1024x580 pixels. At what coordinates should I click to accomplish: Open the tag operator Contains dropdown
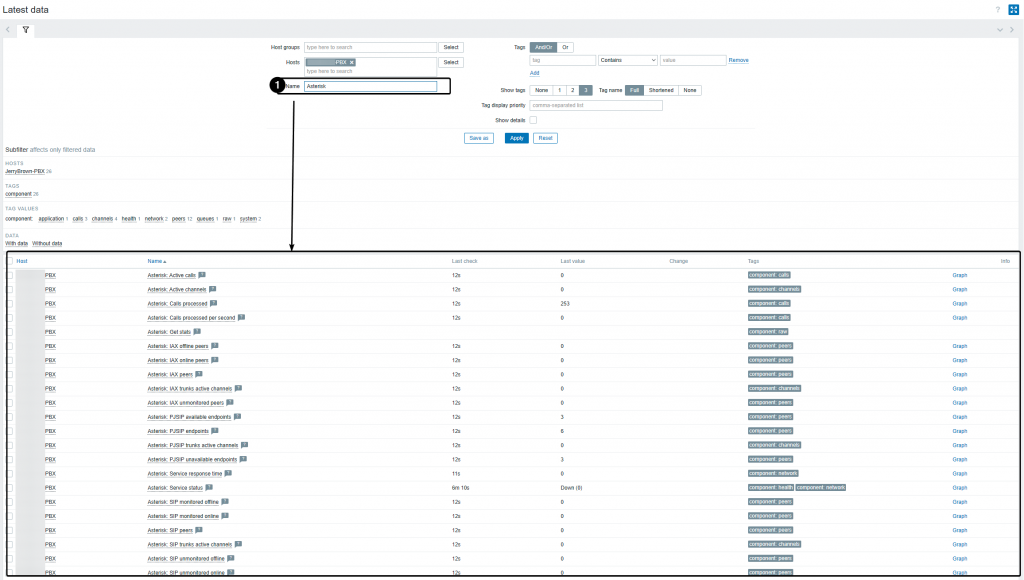click(x=628, y=60)
